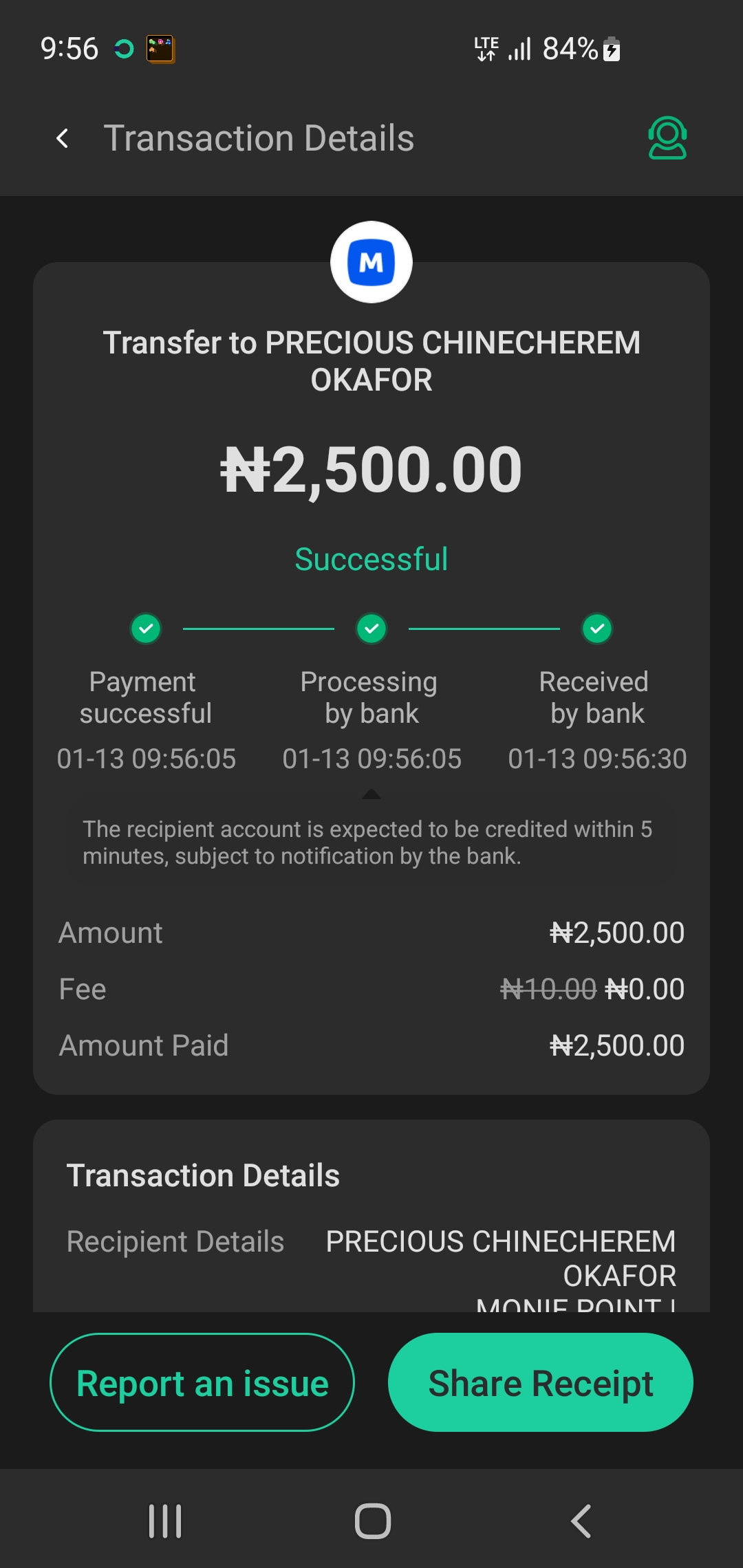Tap the Transaction Details section heading
This screenshot has height=1568, width=743.
pyautogui.click(x=203, y=1176)
